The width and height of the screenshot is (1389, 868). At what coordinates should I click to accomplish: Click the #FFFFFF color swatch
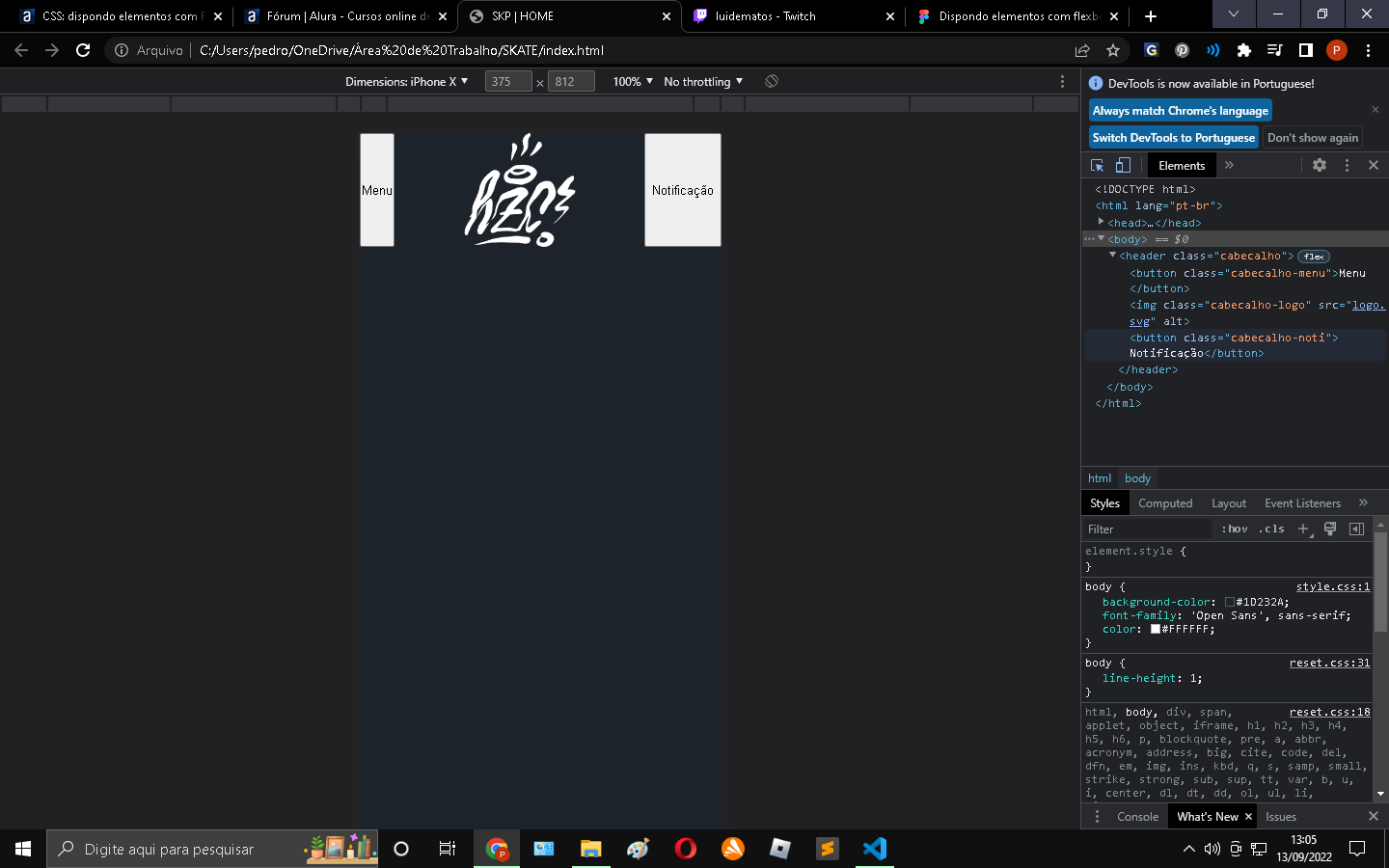(x=1156, y=629)
